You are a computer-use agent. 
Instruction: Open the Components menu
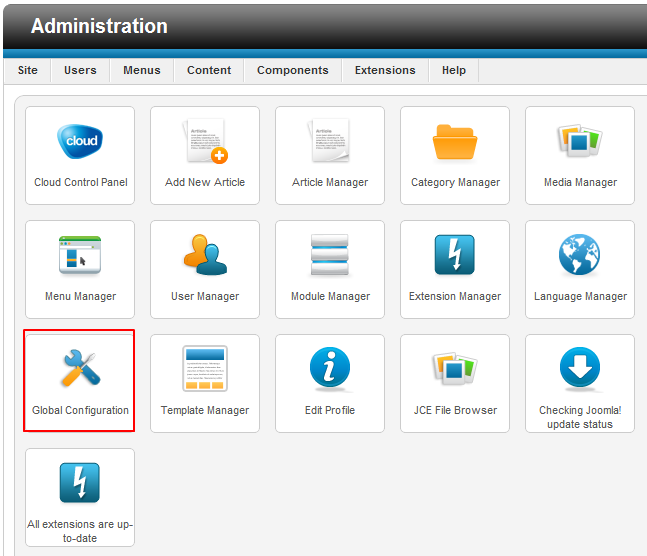[x=293, y=71]
